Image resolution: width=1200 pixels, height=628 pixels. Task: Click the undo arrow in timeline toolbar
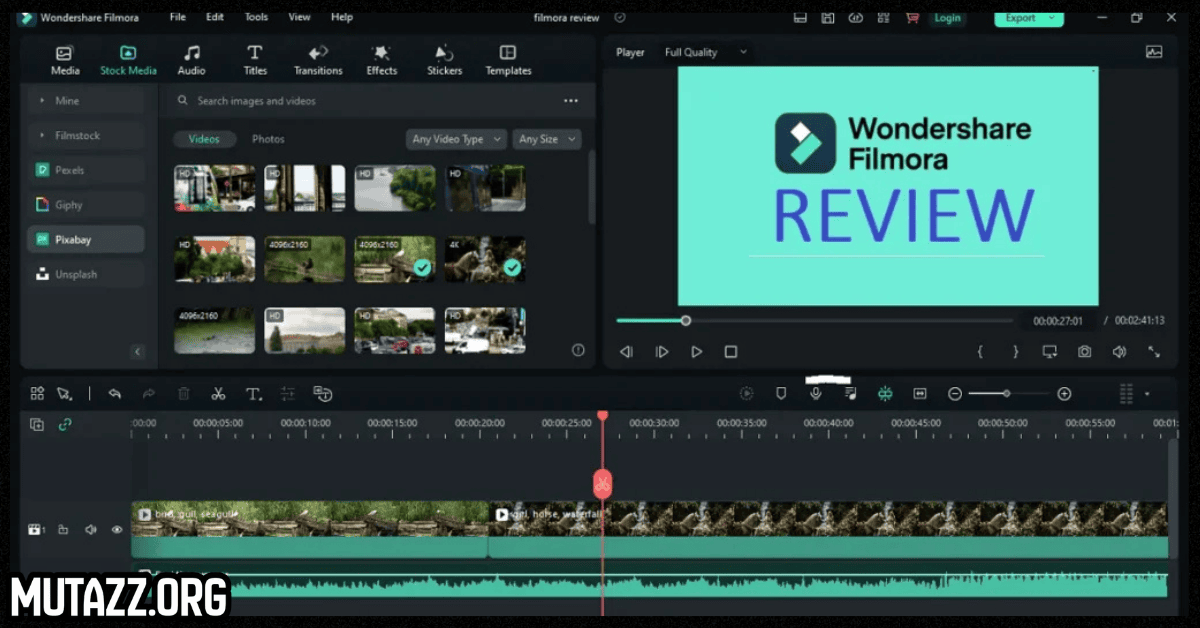115,394
